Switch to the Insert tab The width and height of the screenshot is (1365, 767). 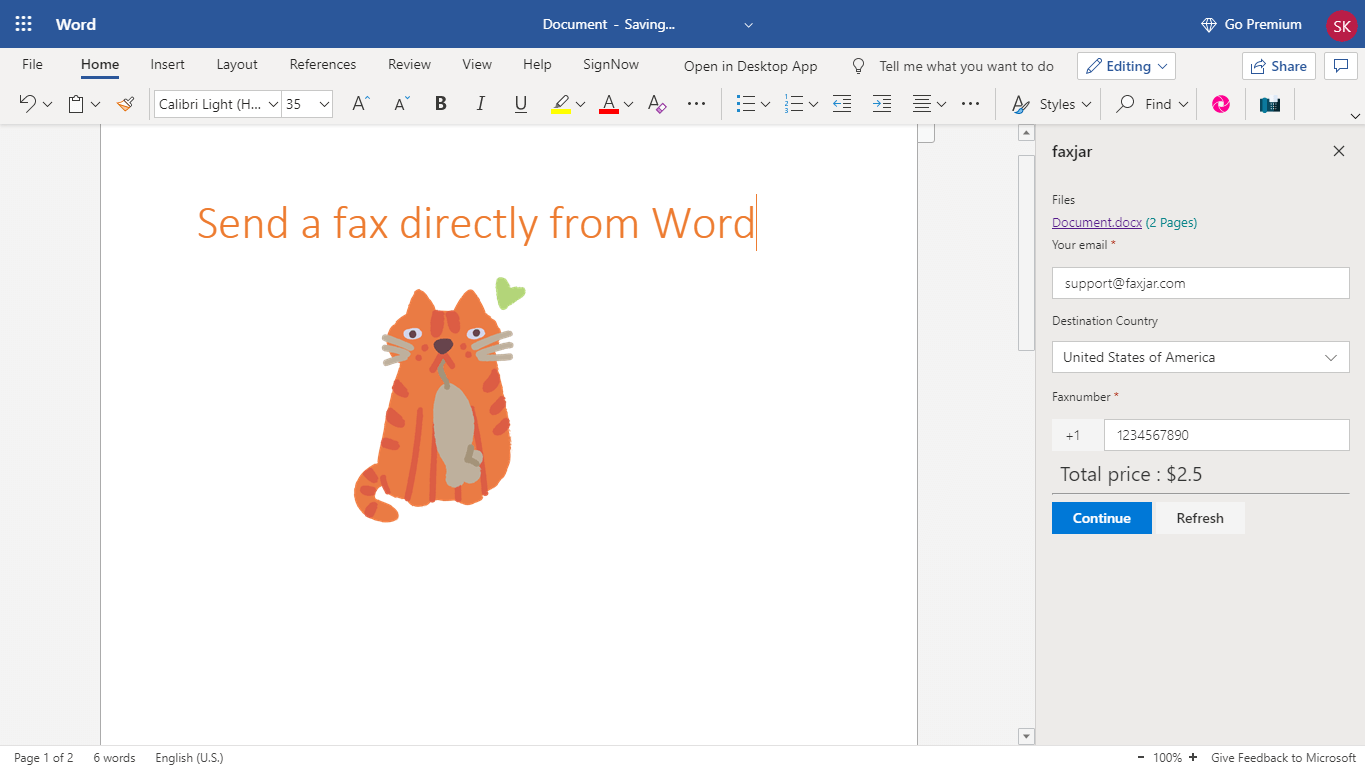click(x=167, y=64)
